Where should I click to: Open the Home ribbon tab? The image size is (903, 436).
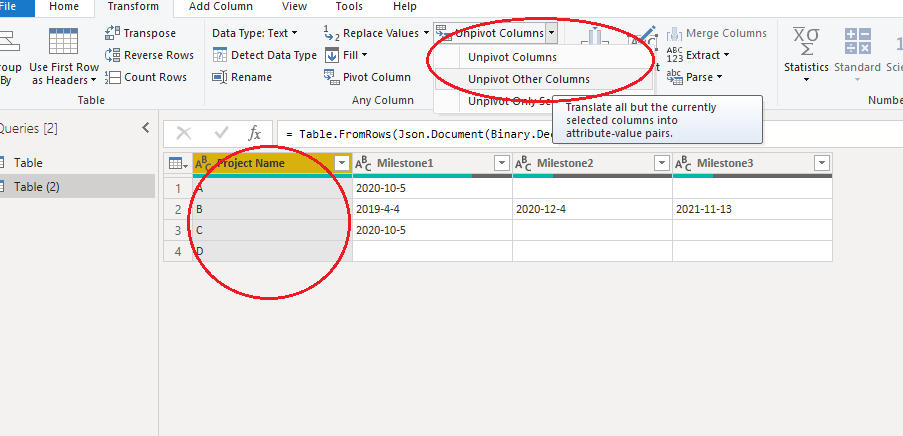coord(63,7)
